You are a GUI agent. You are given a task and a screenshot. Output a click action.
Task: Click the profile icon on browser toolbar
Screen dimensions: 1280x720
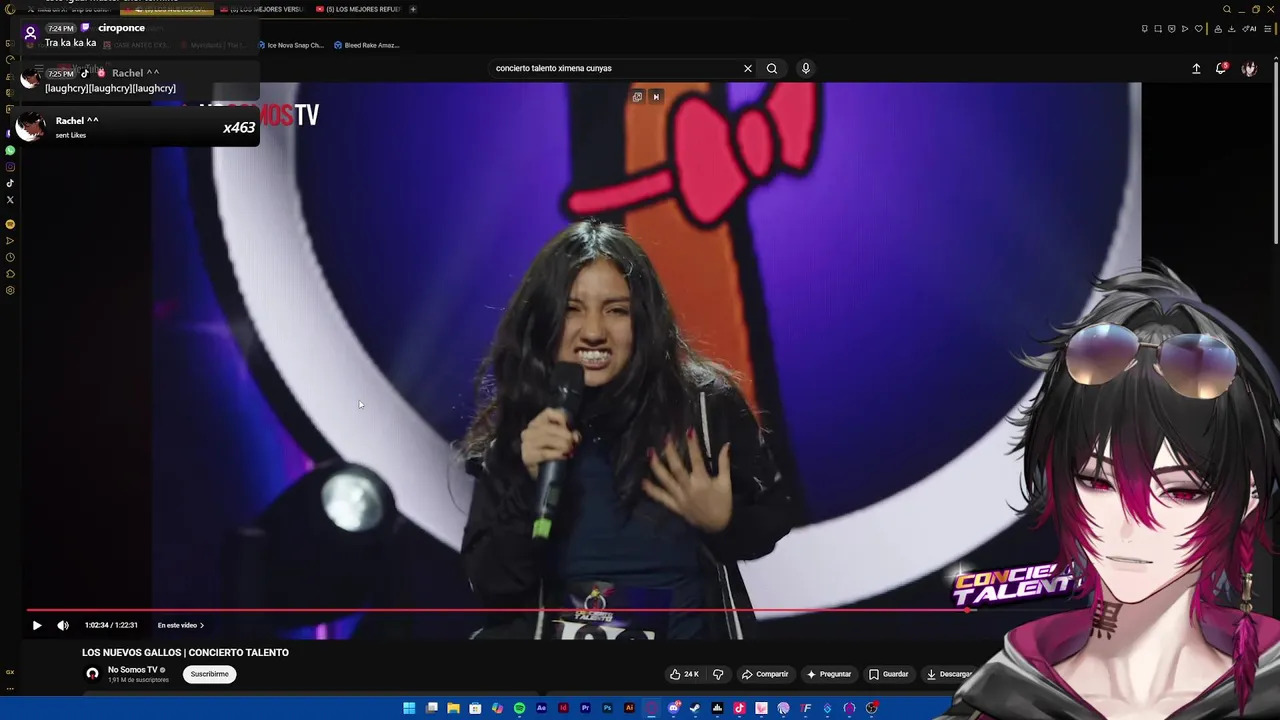point(1218,29)
